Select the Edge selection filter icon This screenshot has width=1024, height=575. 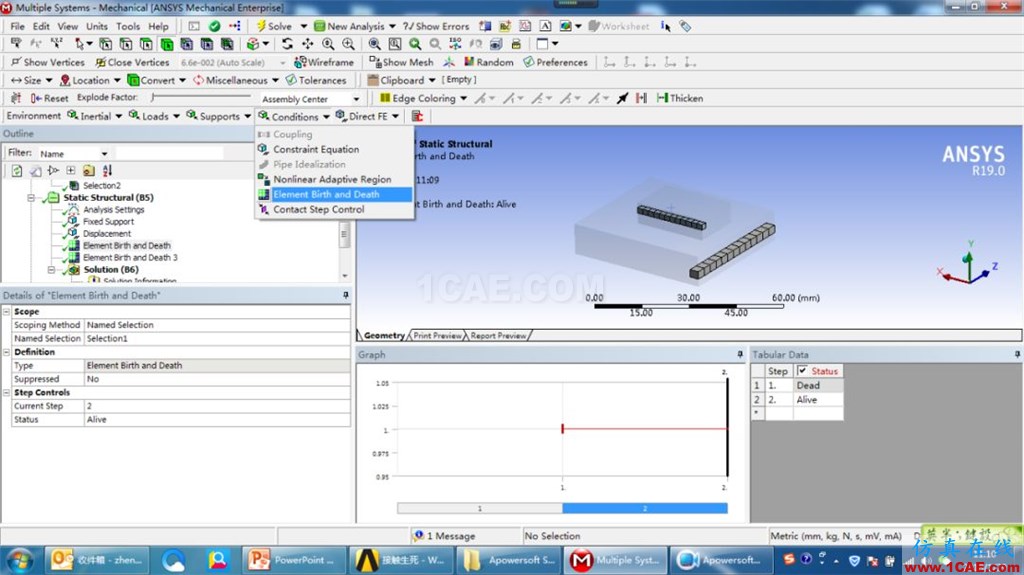pyautogui.click(x=126, y=44)
